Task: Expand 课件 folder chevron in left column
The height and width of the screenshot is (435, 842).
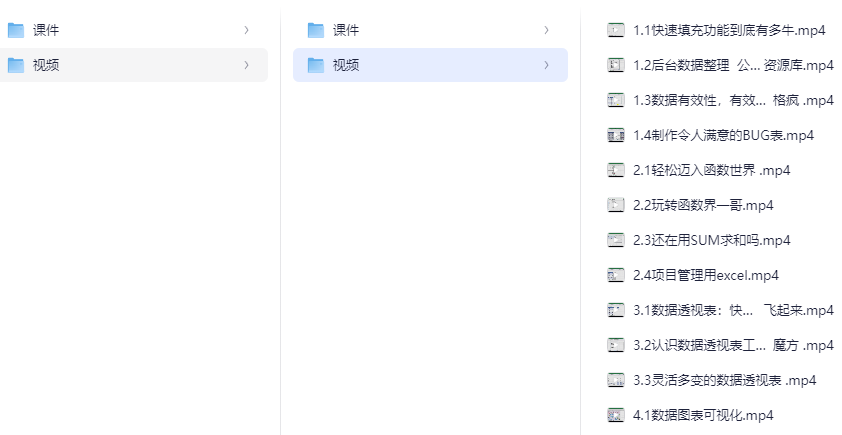Action: click(x=246, y=30)
